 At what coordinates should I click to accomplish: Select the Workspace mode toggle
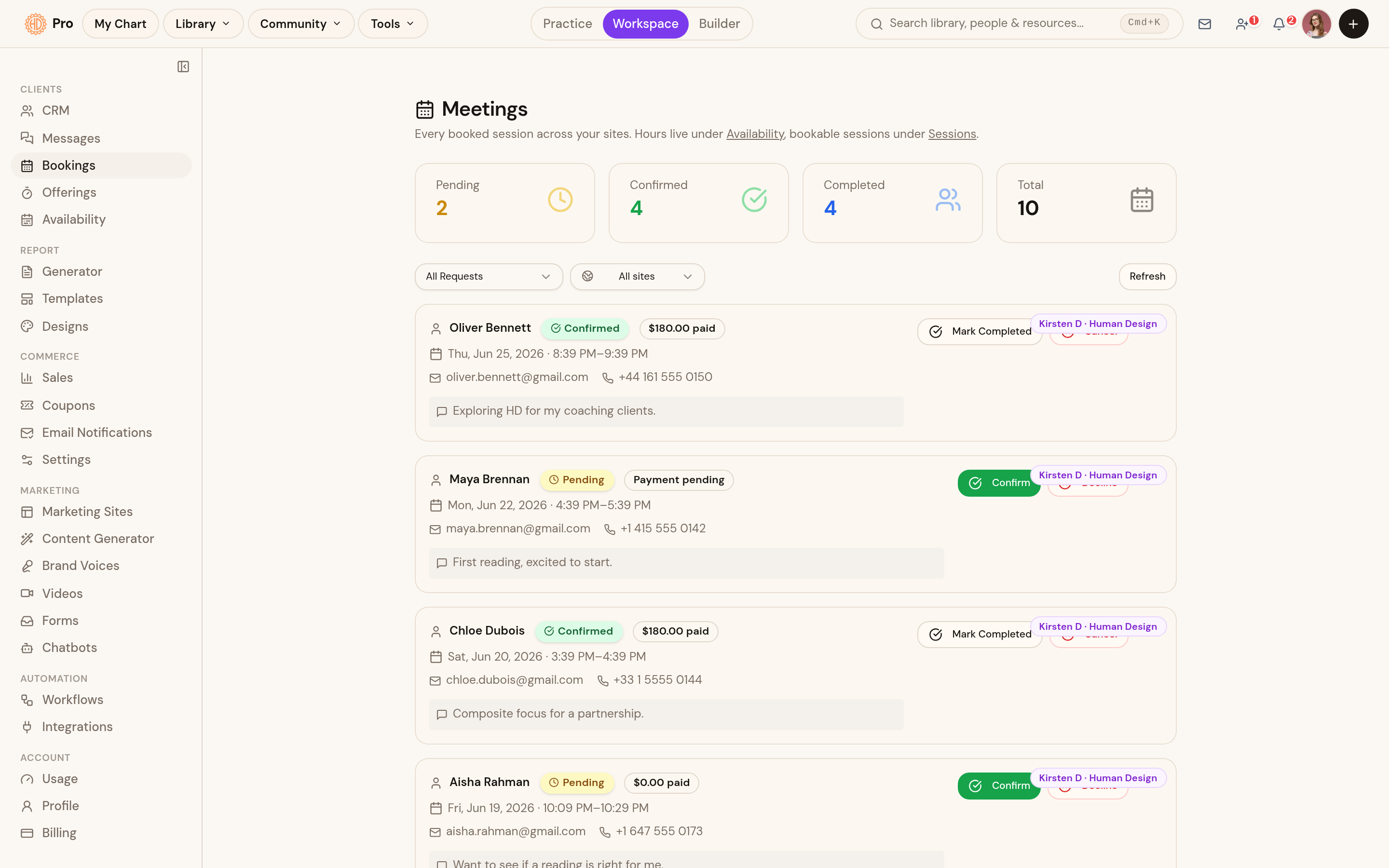645,24
